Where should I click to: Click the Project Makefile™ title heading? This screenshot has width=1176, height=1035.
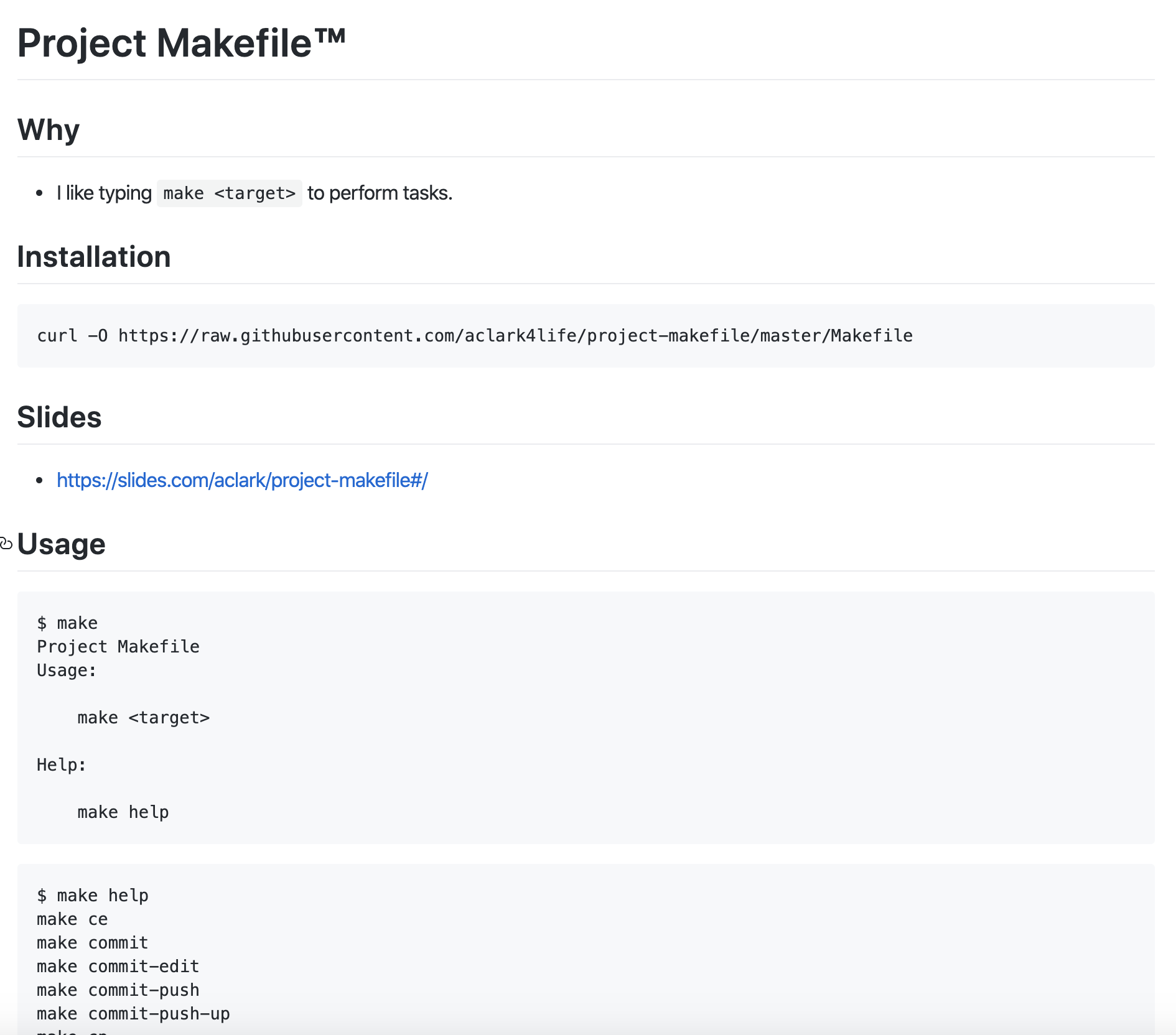(x=181, y=43)
